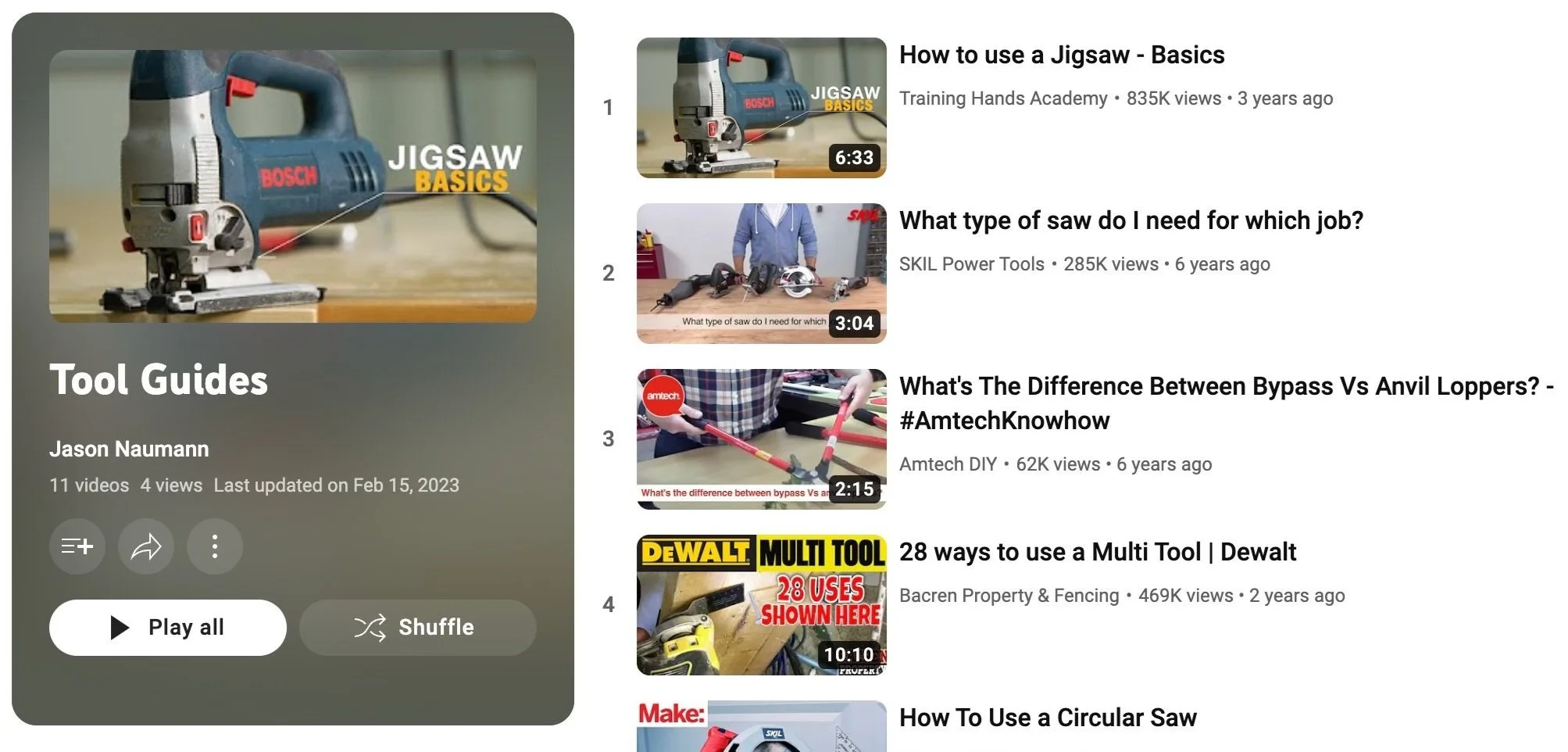Open the 'How to use a Jigsaw - Basics' title

tap(1062, 55)
